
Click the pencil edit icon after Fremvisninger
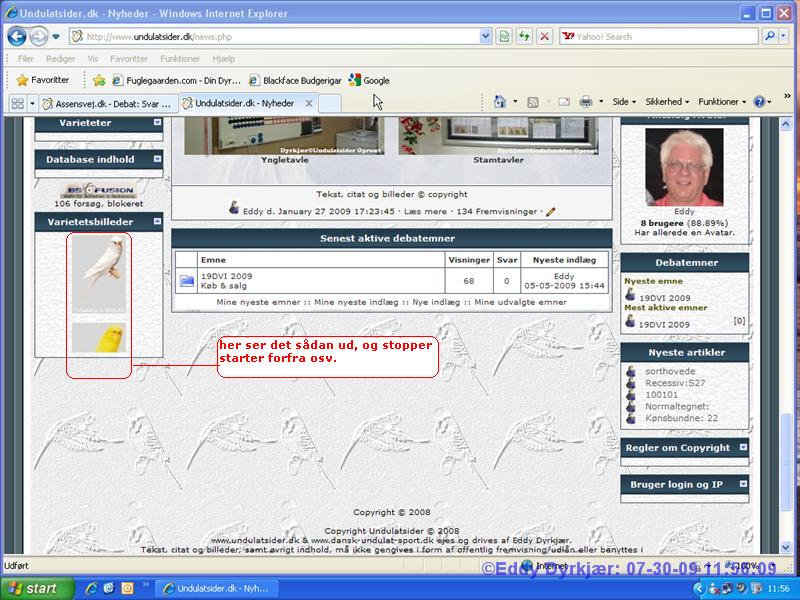(x=550, y=211)
